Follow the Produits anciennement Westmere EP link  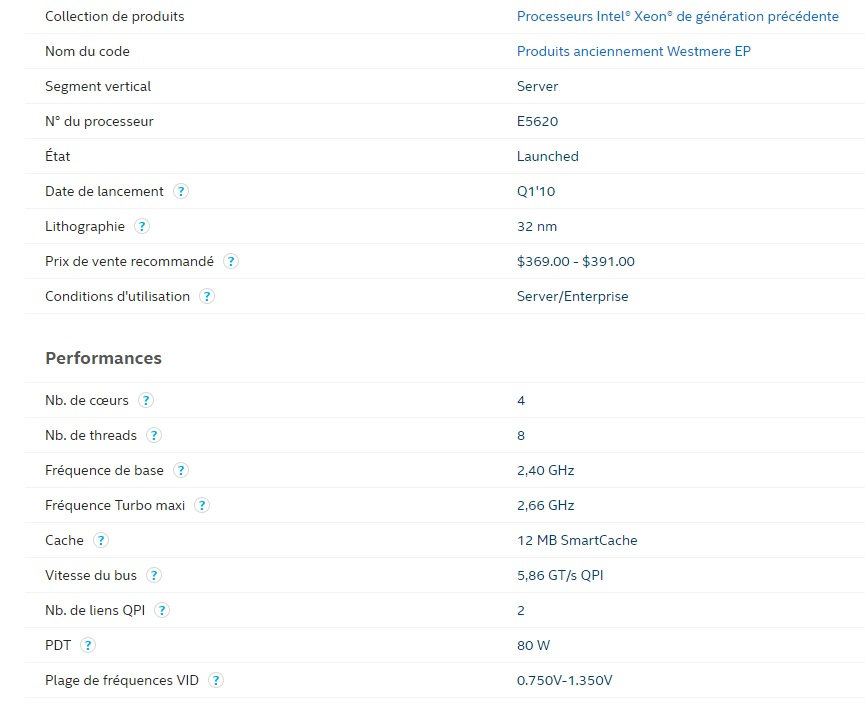click(x=633, y=51)
